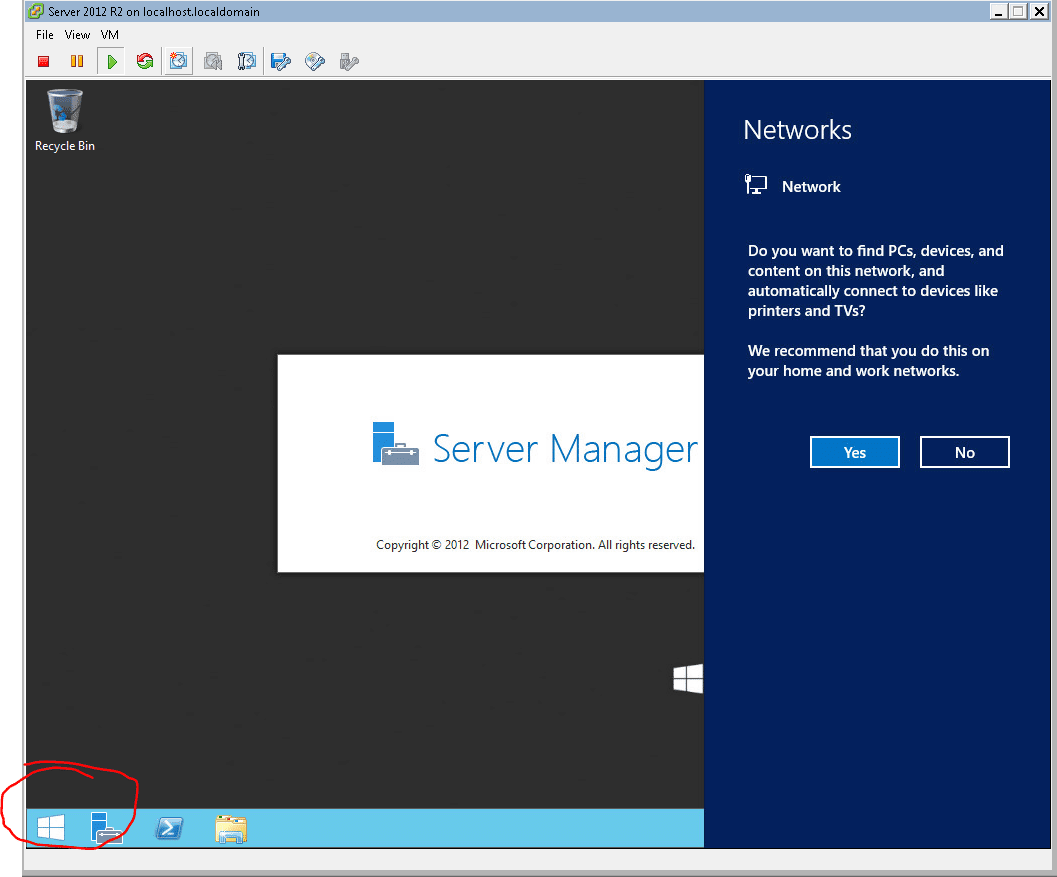1057x877 pixels.
Task: Minimize the console window
Action: tap(998, 11)
